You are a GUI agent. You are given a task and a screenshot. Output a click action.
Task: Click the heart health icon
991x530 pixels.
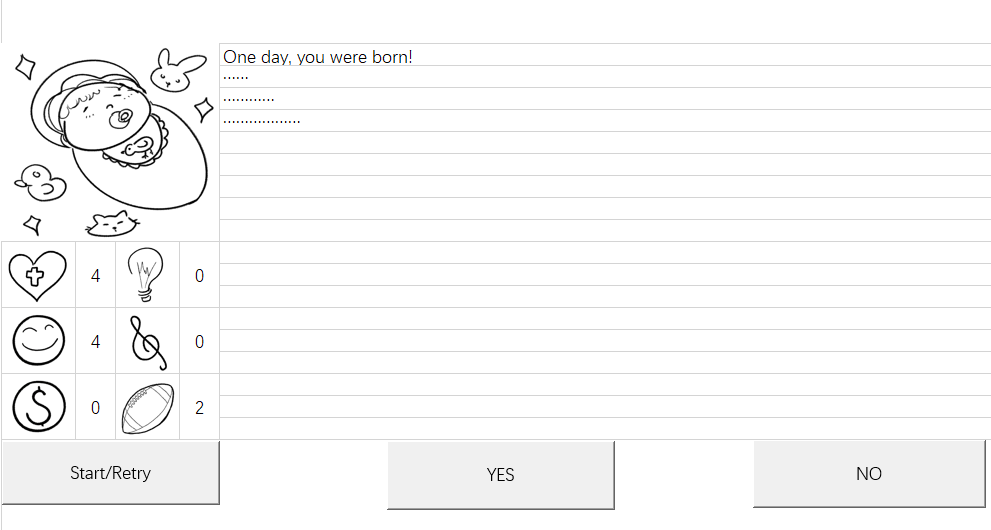click(x=37, y=275)
